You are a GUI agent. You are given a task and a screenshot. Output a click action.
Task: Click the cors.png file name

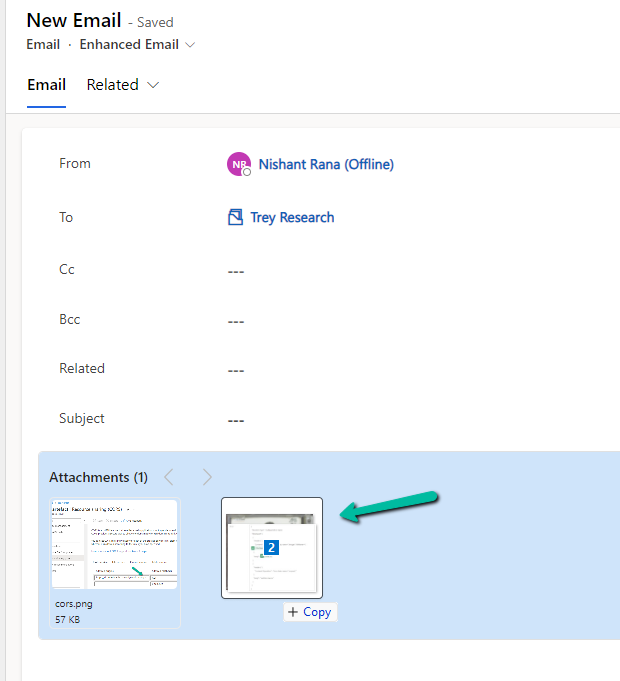pyautogui.click(x=76, y=605)
